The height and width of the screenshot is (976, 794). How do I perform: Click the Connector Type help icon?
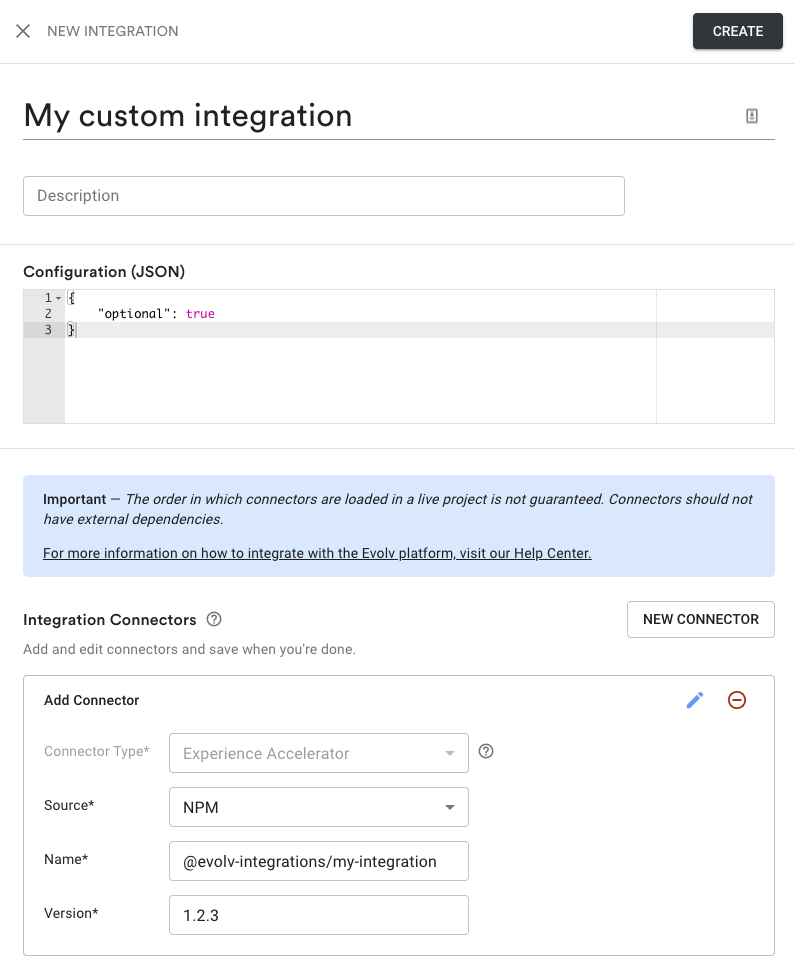coord(486,751)
